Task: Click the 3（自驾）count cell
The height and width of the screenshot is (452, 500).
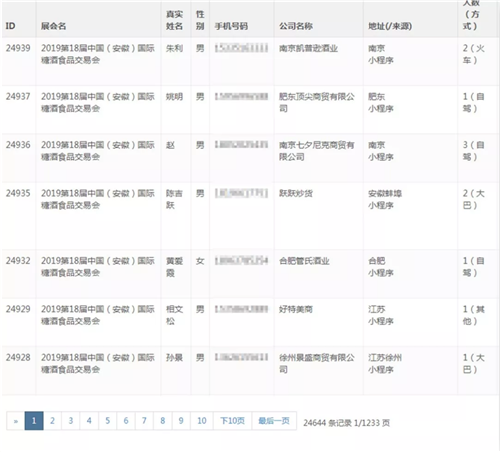Action: coord(474,151)
